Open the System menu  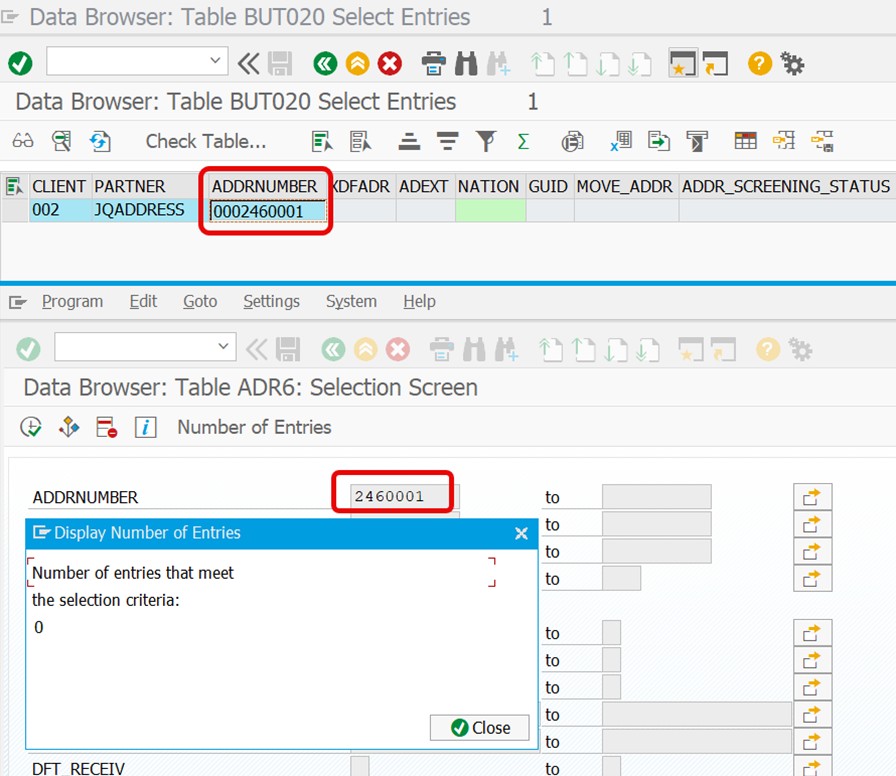coord(351,301)
